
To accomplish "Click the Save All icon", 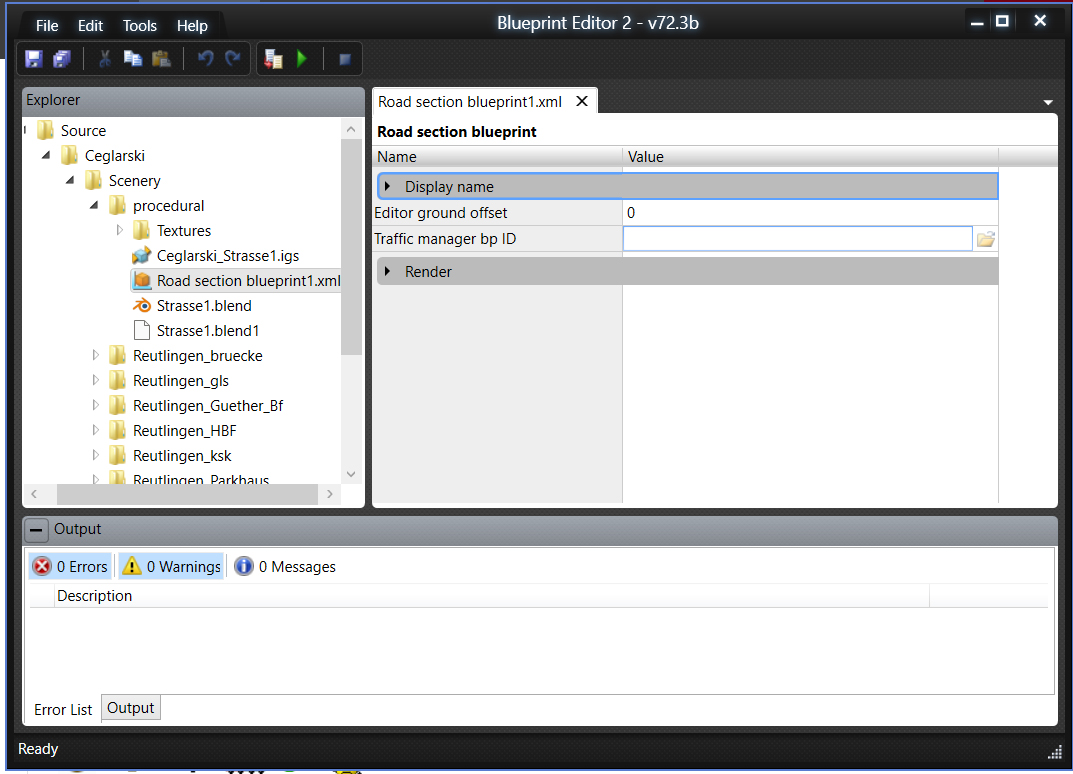I will tap(62, 59).
